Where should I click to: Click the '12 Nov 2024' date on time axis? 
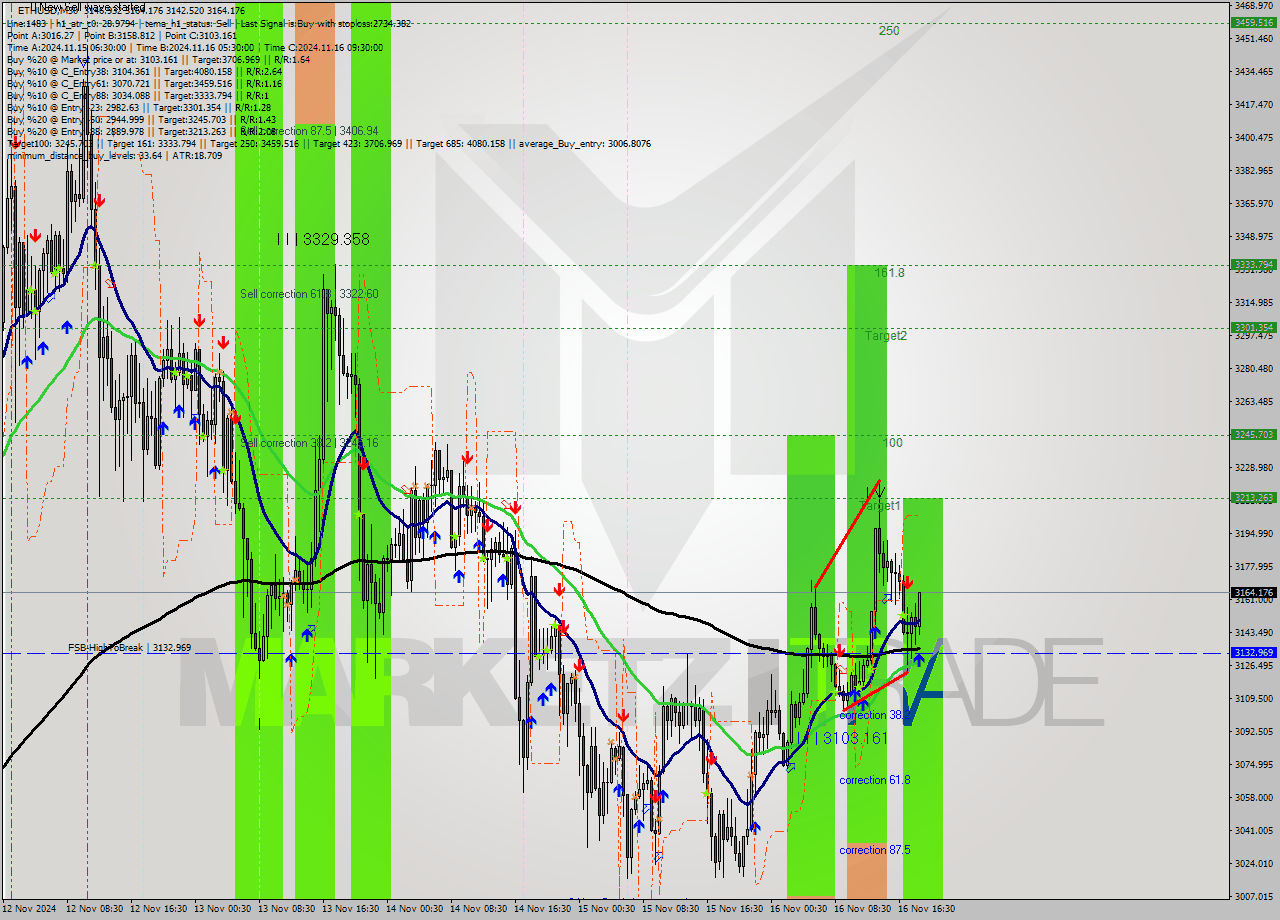click(x=29, y=909)
